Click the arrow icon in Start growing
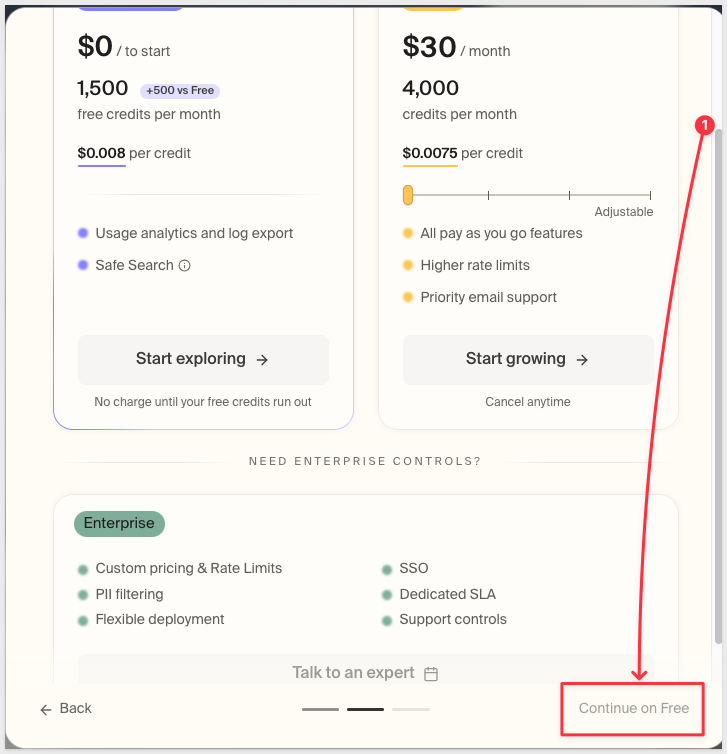The image size is (727, 754). [582, 360]
